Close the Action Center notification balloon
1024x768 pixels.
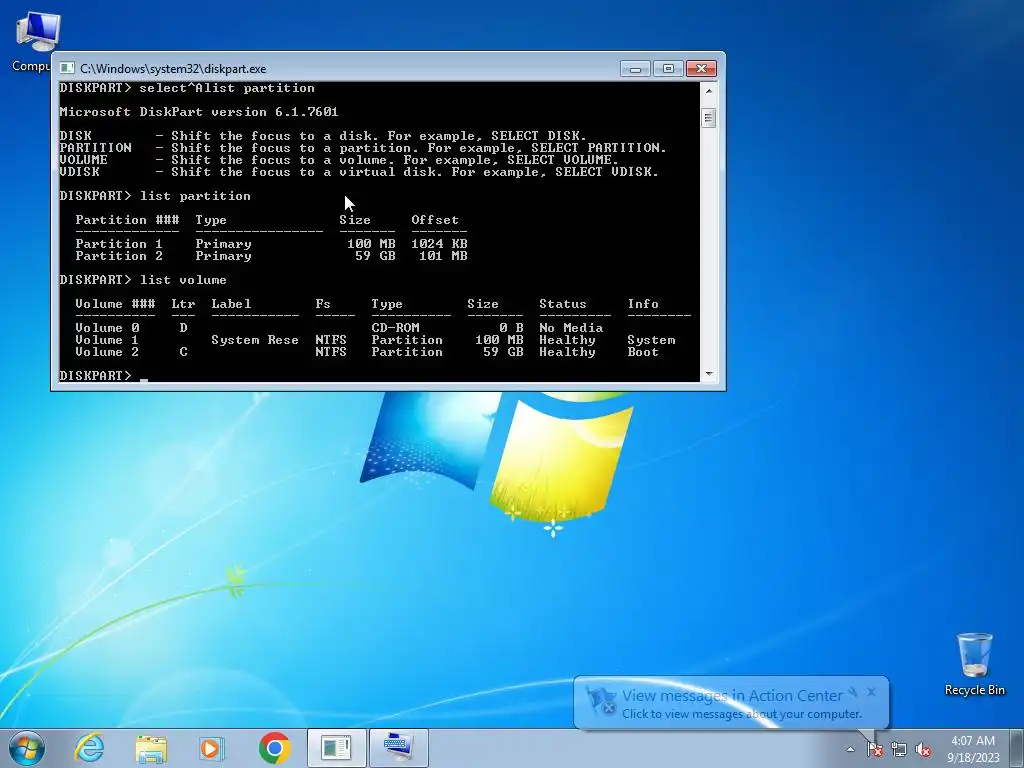(x=871, y=692)
